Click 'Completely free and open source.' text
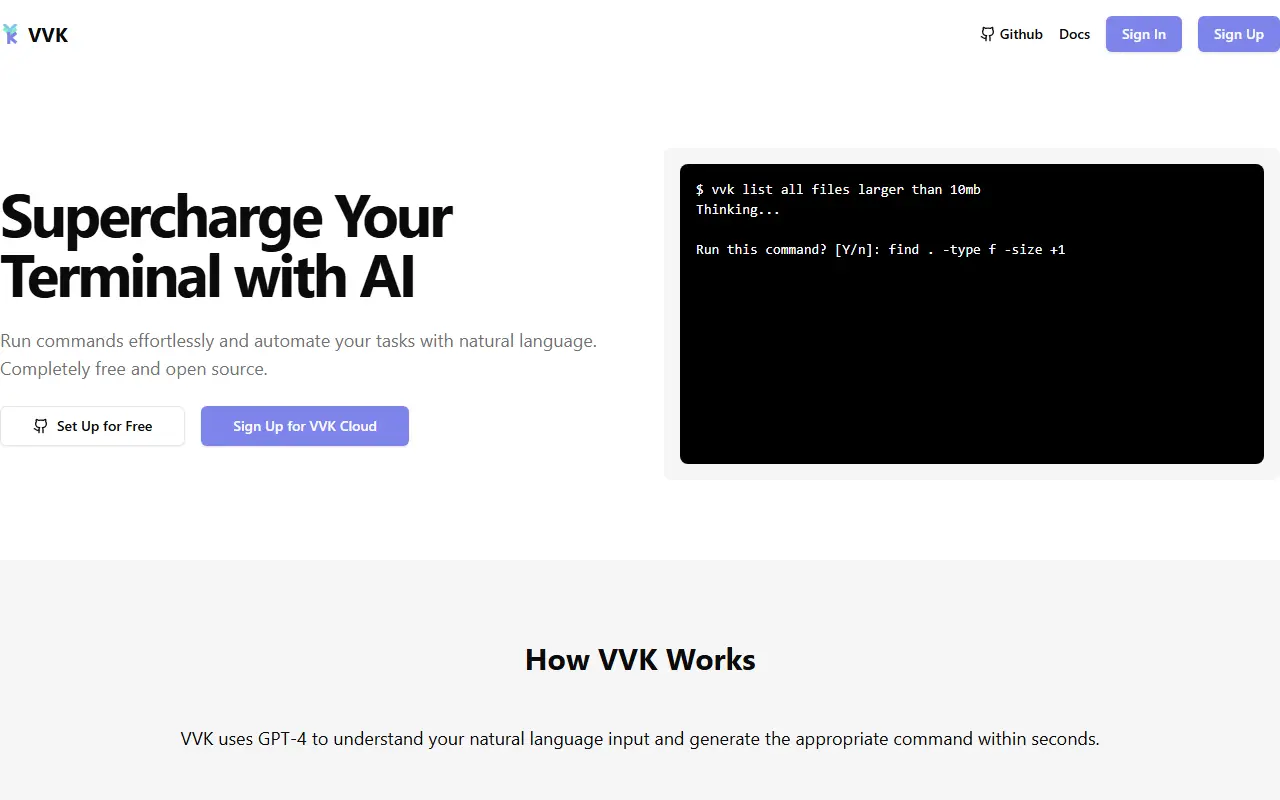Viewport: 1280px width, 800px height. pyautogui.click(x=134, y=369)
